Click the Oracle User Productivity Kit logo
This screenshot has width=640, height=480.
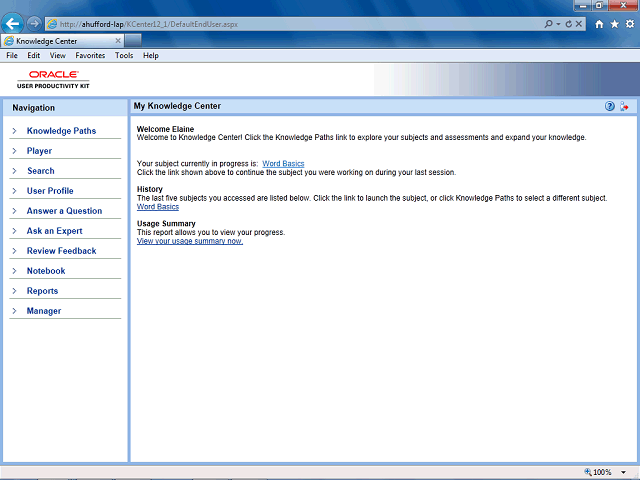[53, 79]
